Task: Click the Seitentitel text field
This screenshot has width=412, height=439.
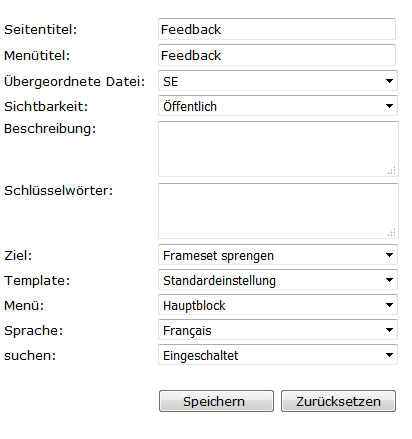Action: 277,29
